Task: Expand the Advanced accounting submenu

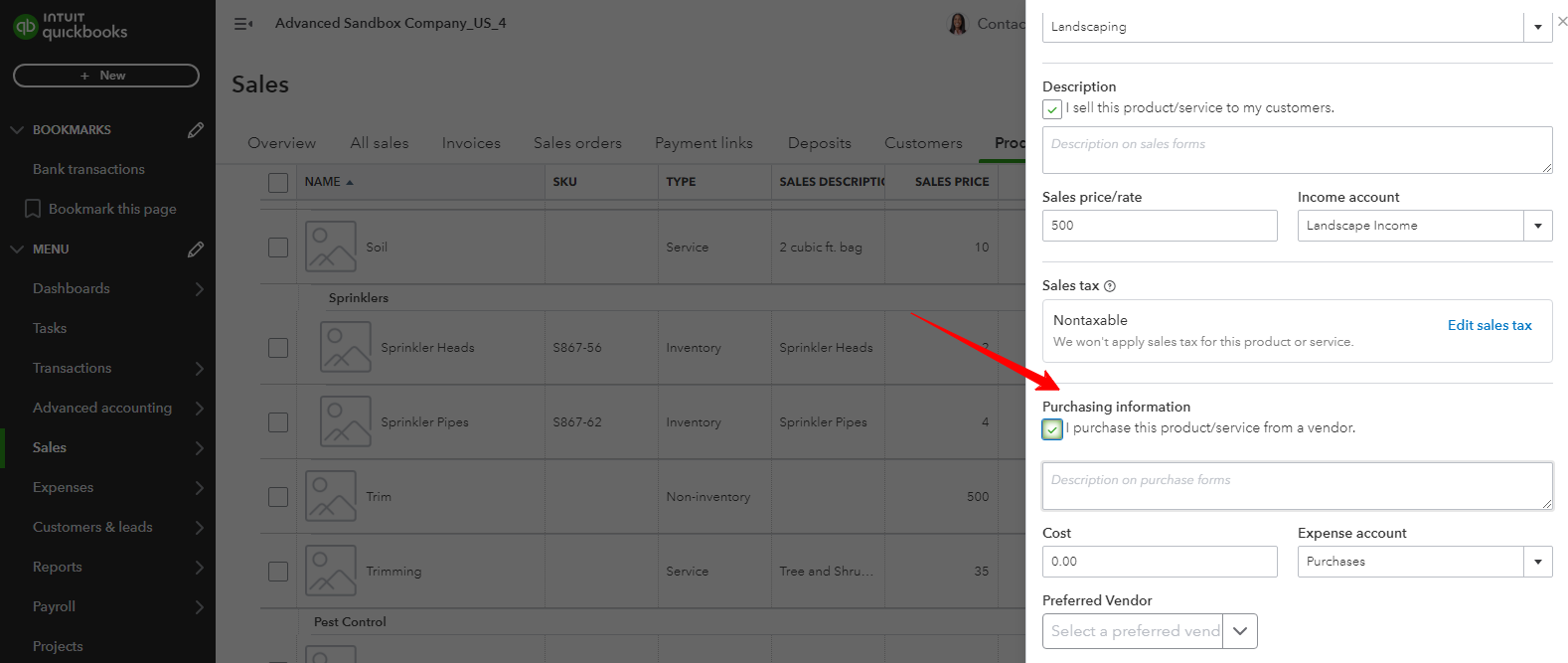Action: (x=199, y=409)
